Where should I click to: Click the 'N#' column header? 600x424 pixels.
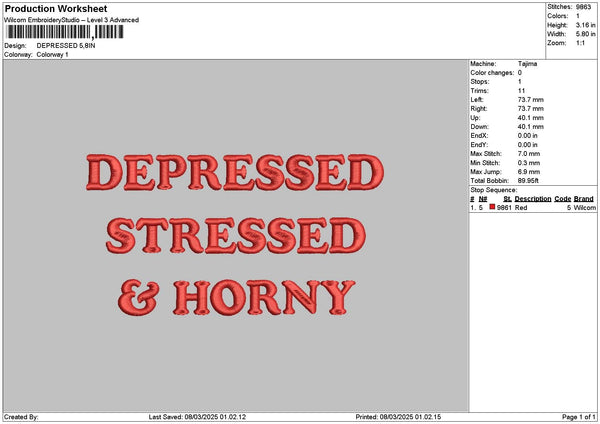483,199
